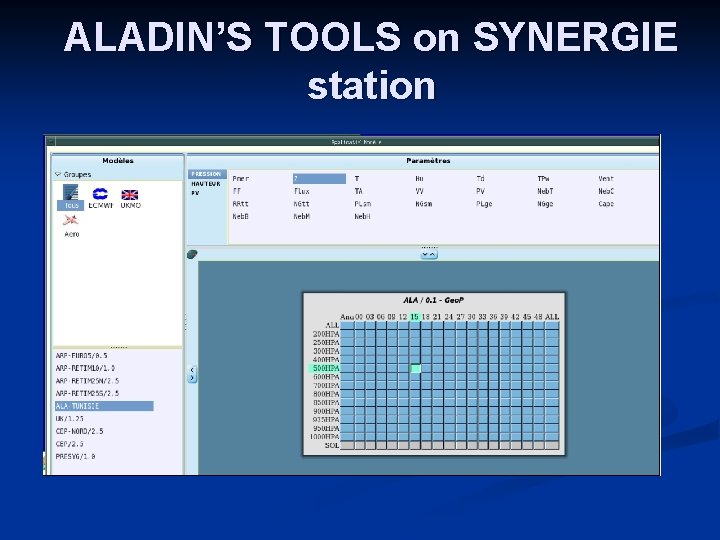
Task: Select the NGsm parameter
Action: point(423,203)
